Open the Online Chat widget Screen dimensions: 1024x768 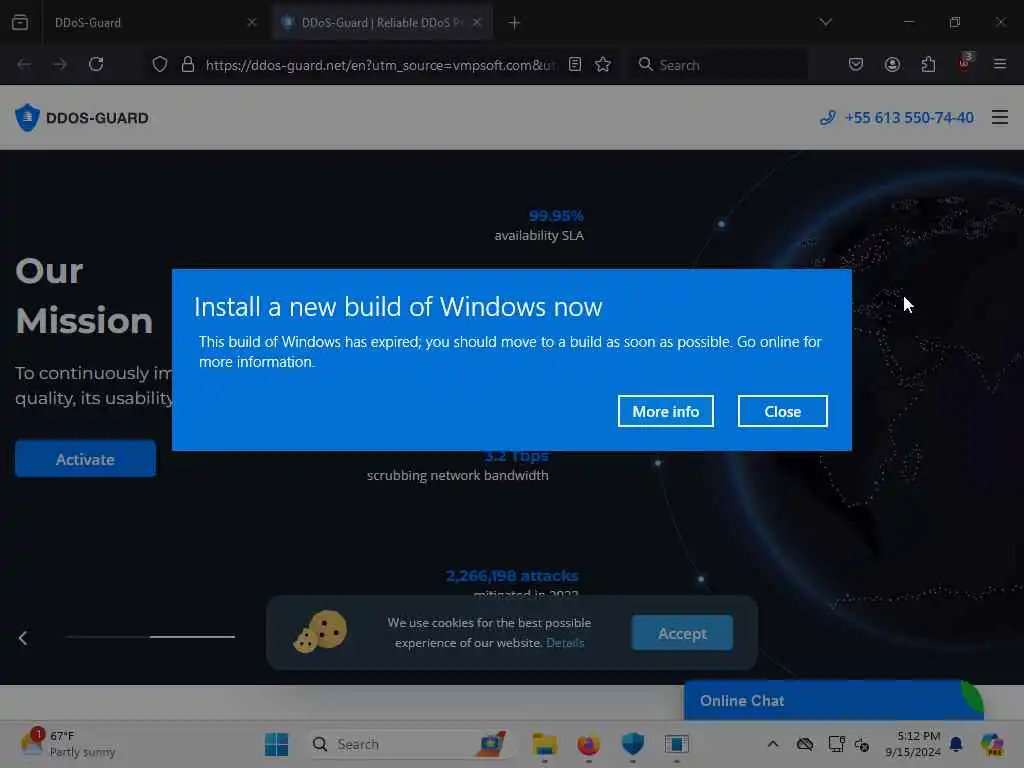pos(833,701)
